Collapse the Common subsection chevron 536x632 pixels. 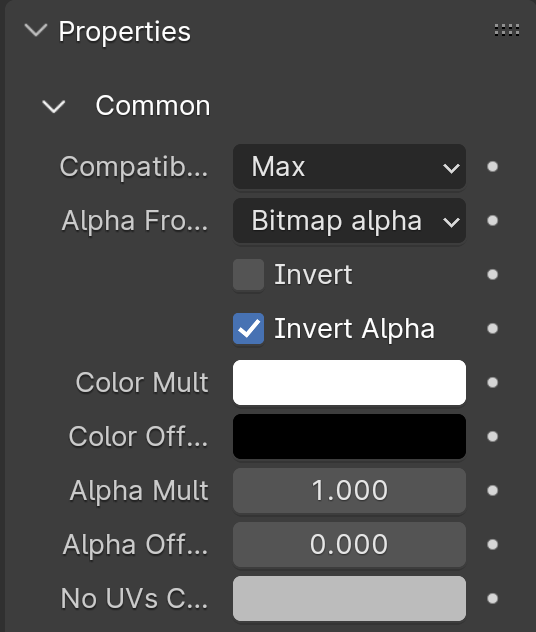(54, 106)
